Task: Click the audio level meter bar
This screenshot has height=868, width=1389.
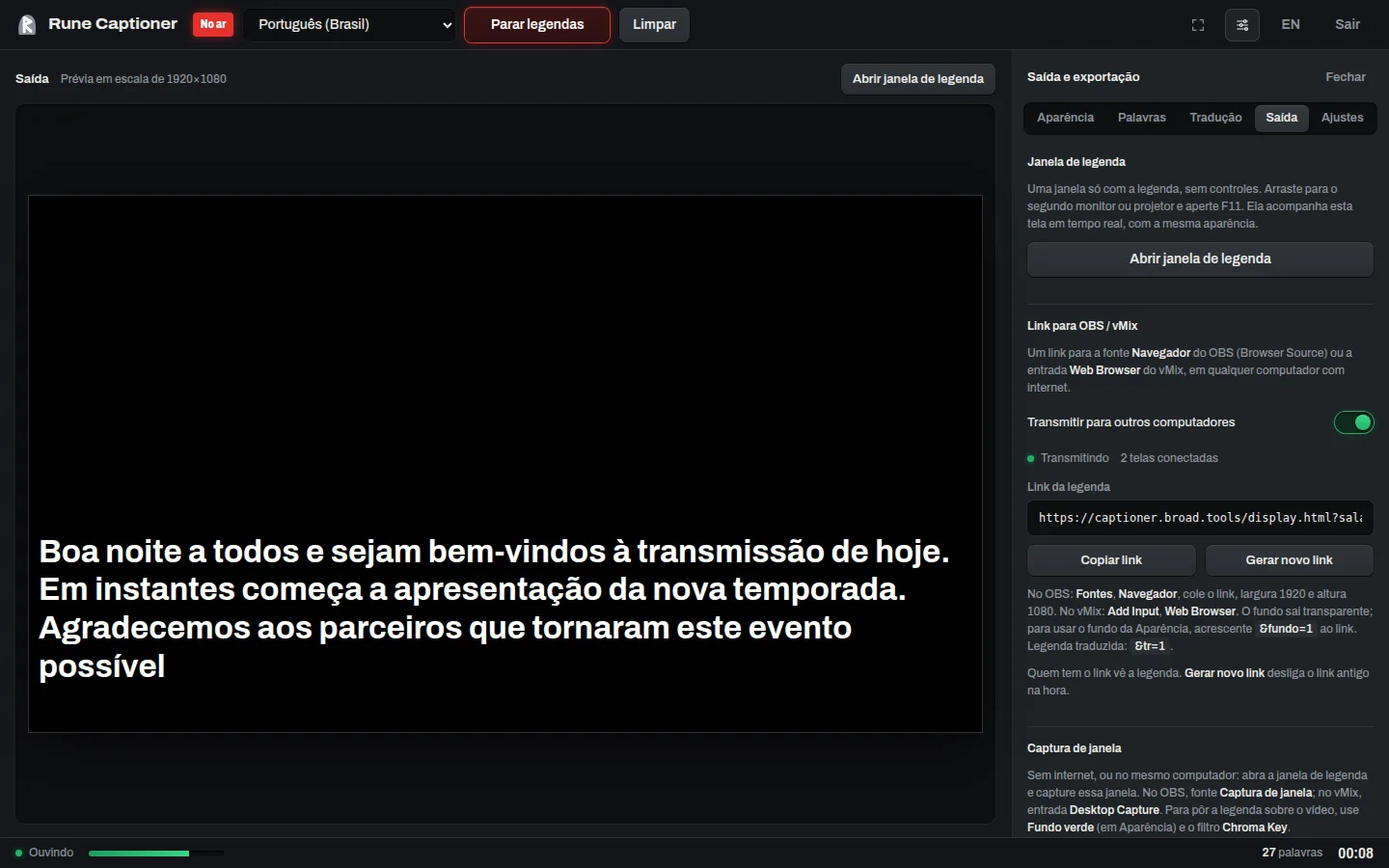Action: click(156, 854)
